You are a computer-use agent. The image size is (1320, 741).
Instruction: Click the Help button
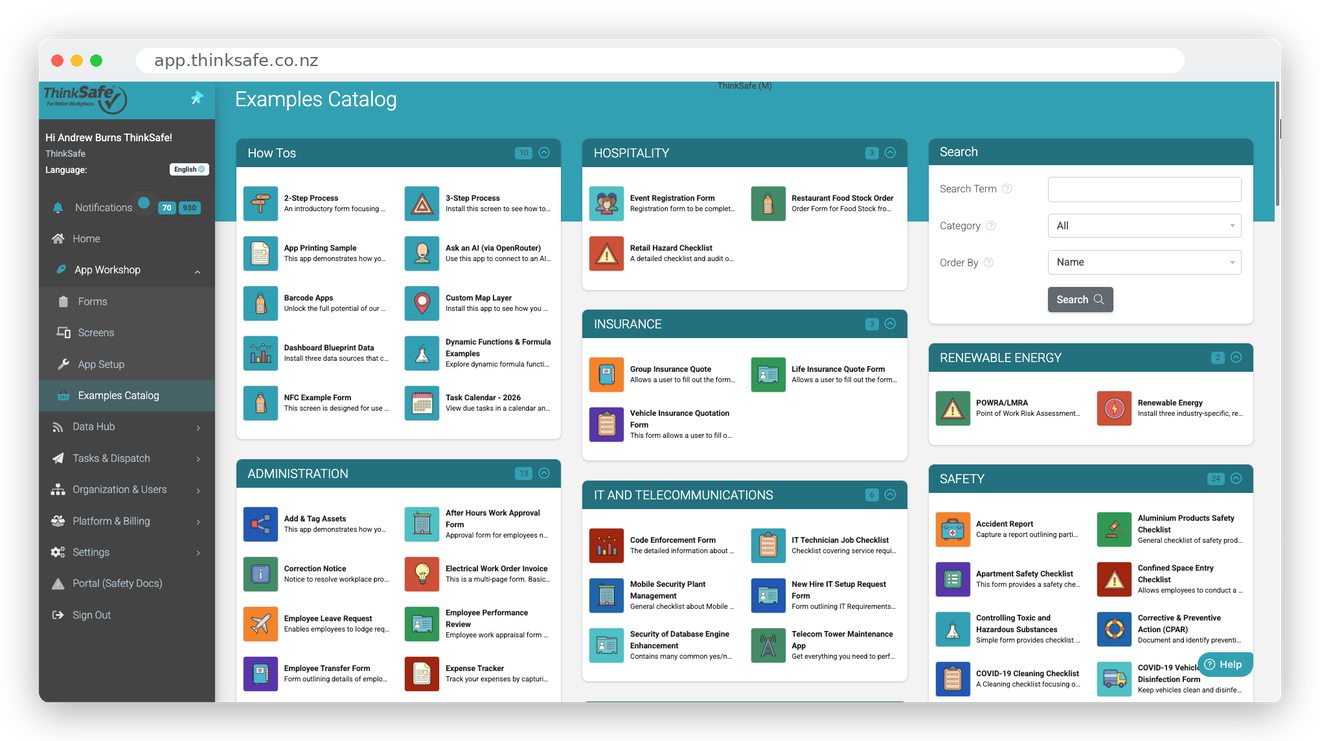pyautogui.click(x=1224, y=664)
